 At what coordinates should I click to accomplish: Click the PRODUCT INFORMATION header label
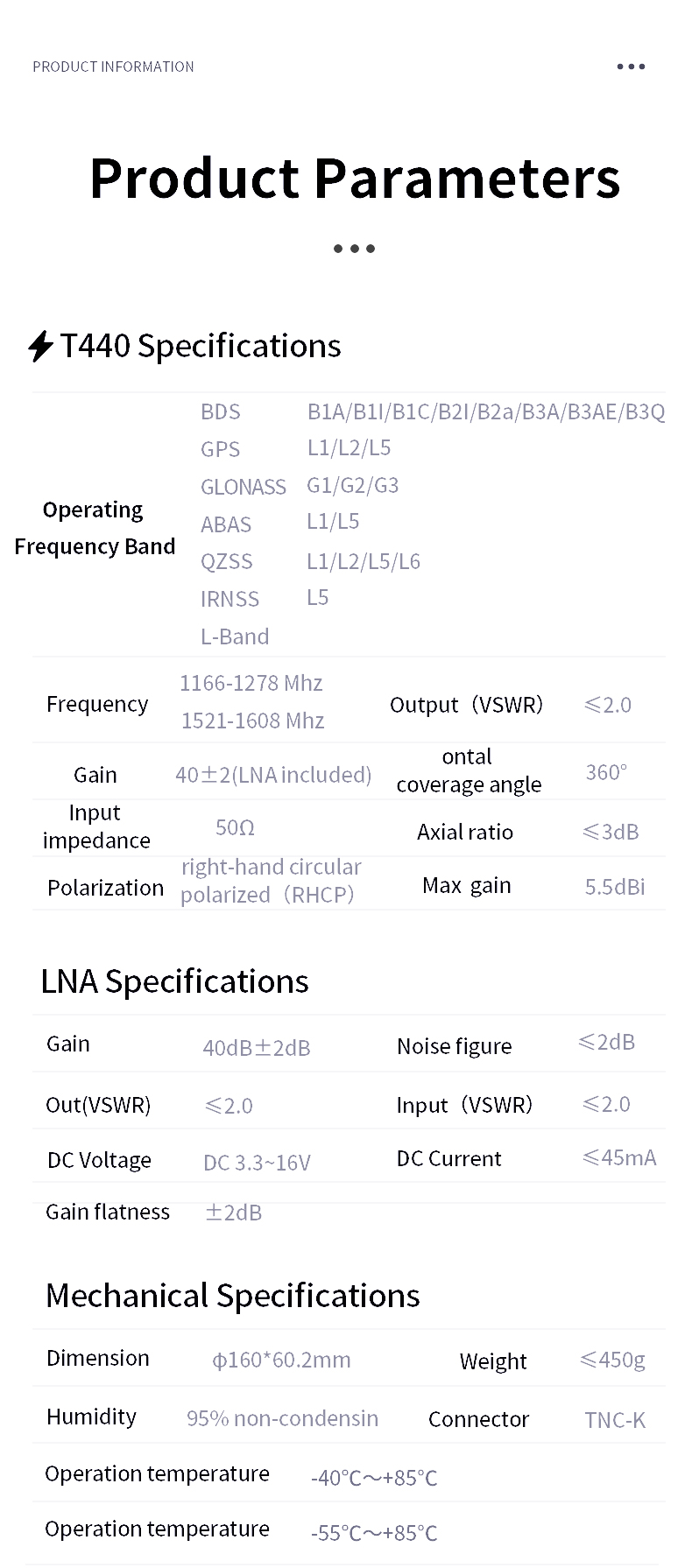point(113,67)
